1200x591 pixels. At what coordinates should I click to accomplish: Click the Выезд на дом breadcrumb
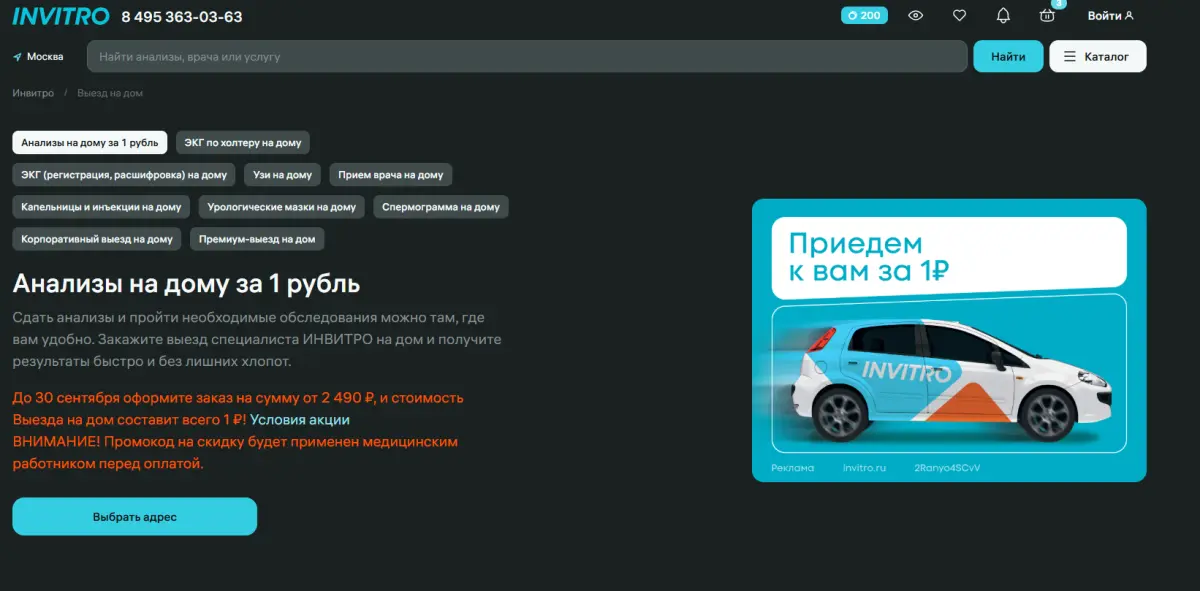coord(110,93)
